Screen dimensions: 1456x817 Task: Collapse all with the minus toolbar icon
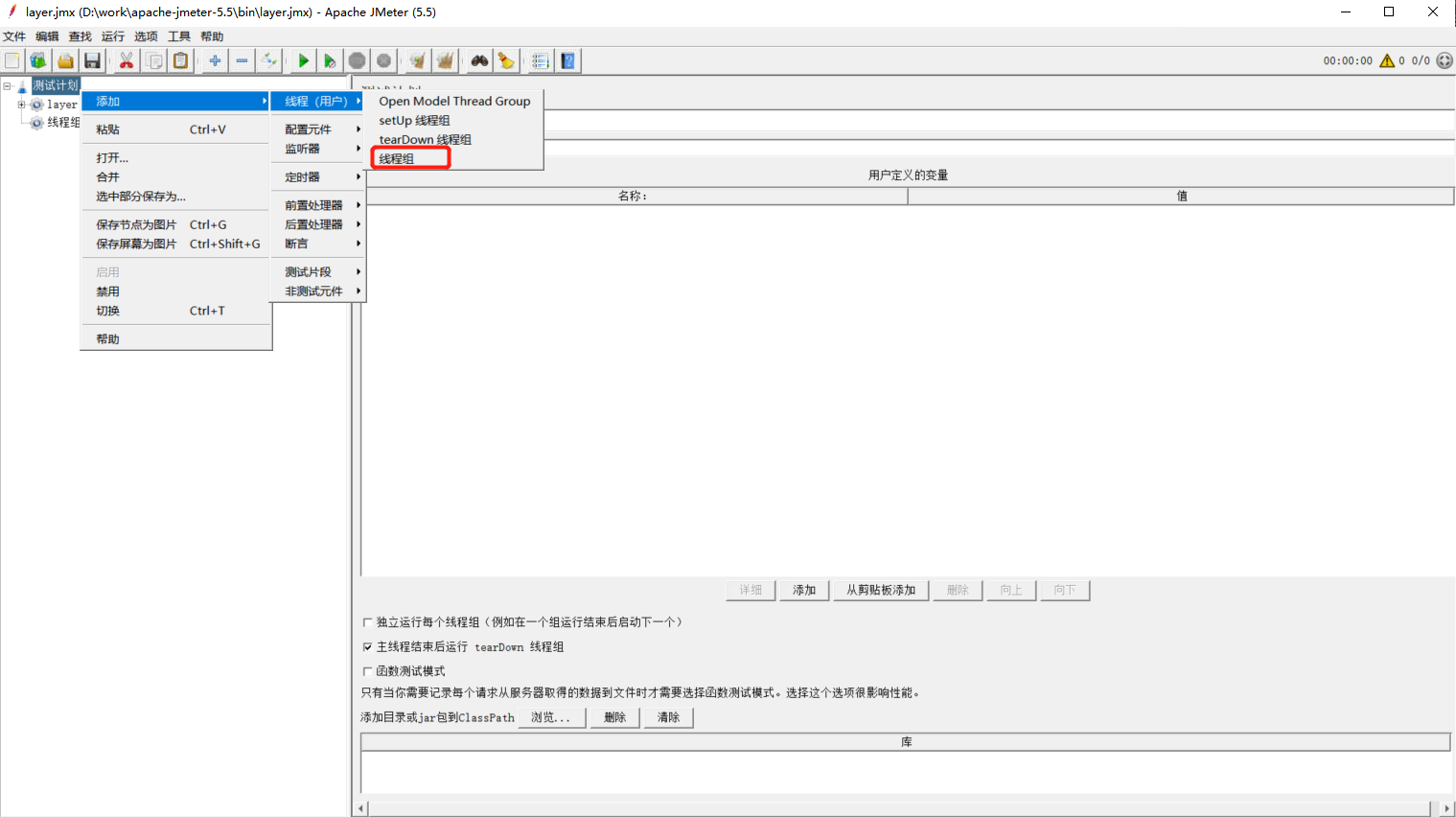[x=242, y=60]
